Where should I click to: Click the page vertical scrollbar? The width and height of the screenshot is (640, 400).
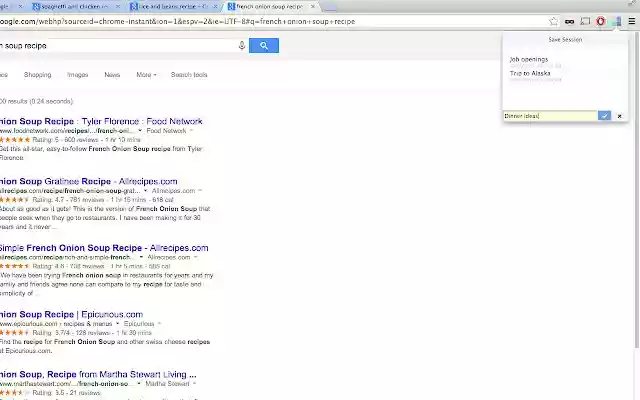tap(637, 190)
